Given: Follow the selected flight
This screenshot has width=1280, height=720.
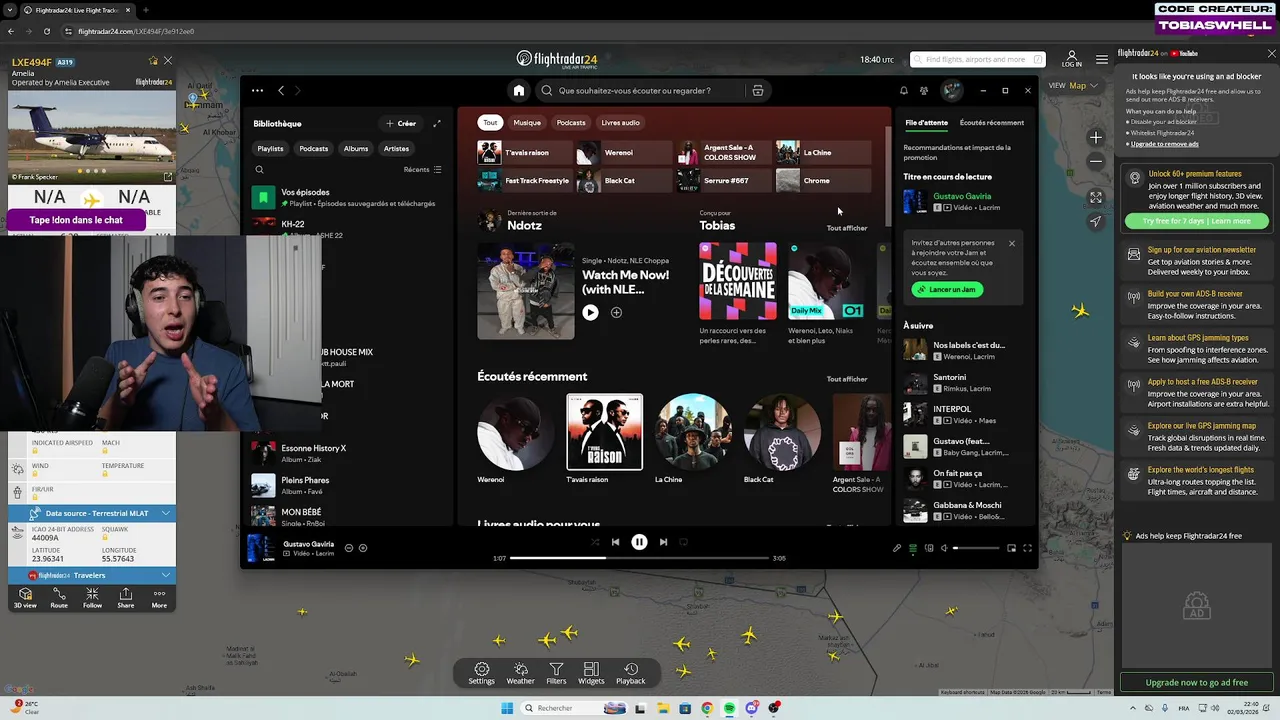Looking at the screenshot, I should [x=92, y=598].
